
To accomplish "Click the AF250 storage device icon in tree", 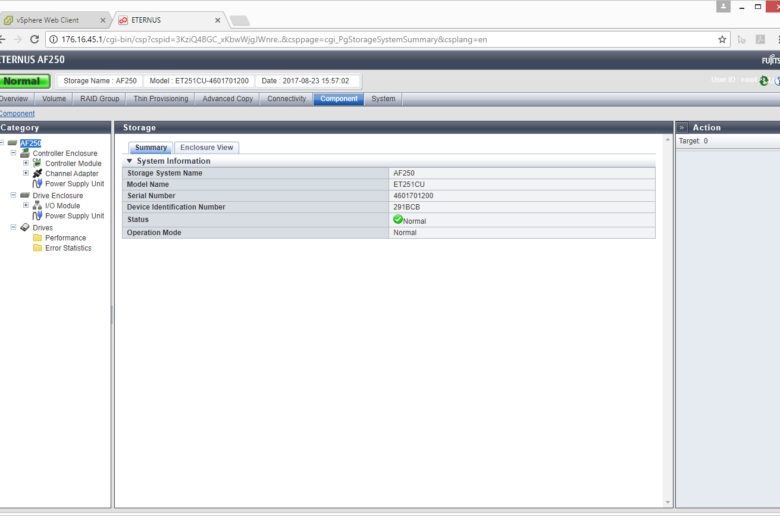I will pyautogui.click(x=12, y=143).
